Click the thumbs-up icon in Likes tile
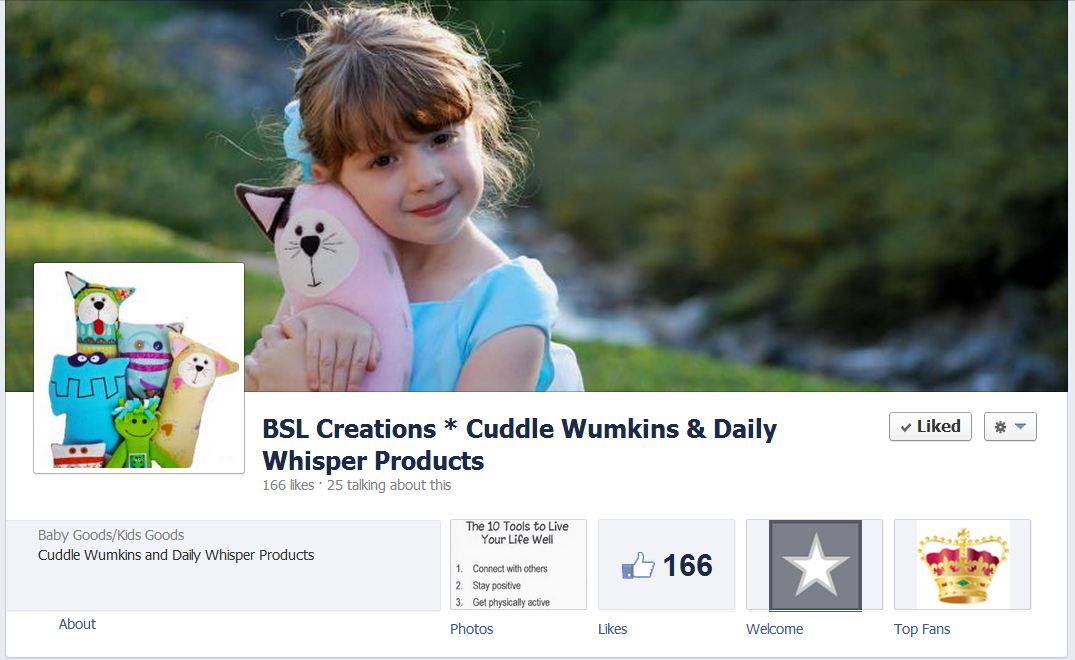Image resolution: width=1075 pixels, height=660 pixels. tap(638, 565)
